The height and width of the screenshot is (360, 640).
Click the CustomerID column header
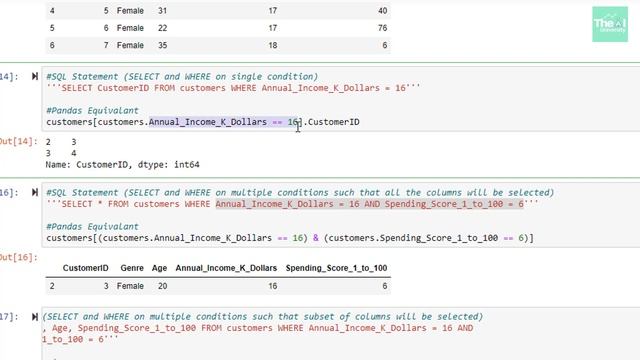click(85, 268)
